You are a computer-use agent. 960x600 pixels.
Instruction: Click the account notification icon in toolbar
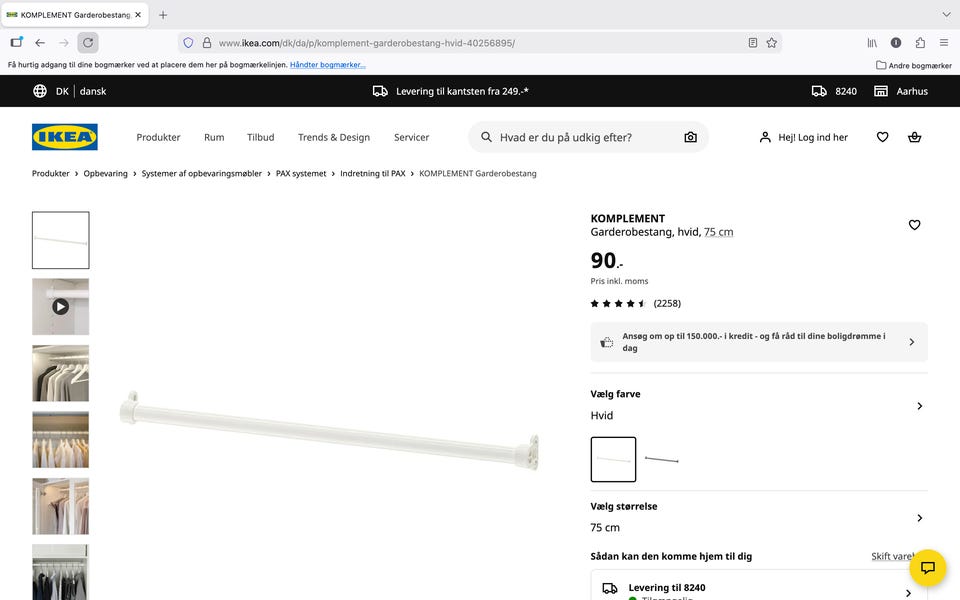click(x=896, y=43)
